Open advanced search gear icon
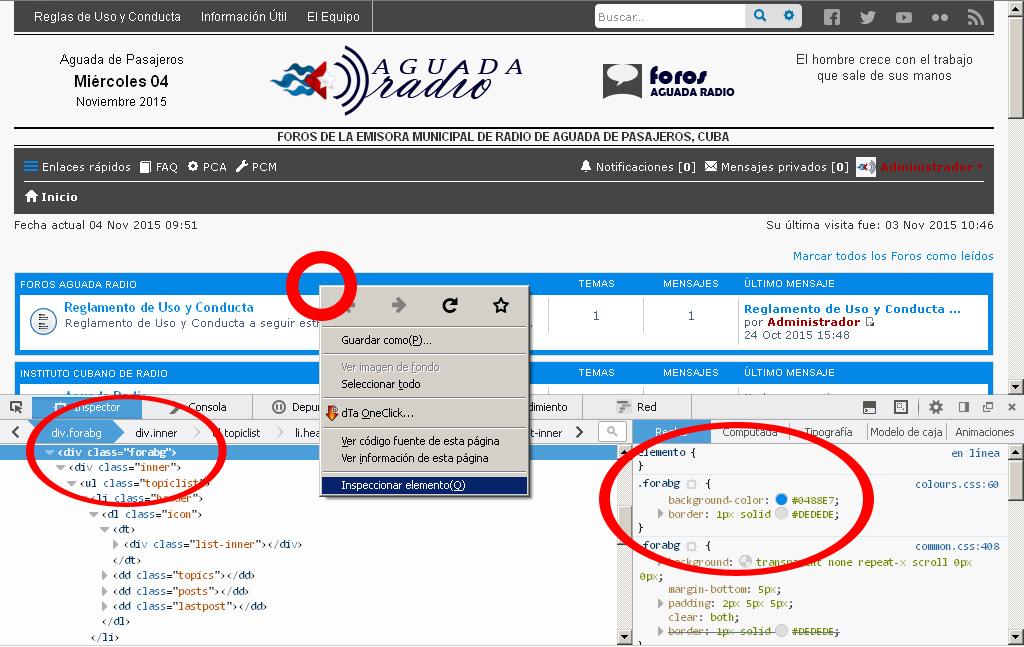 click(x=789, y=16)
